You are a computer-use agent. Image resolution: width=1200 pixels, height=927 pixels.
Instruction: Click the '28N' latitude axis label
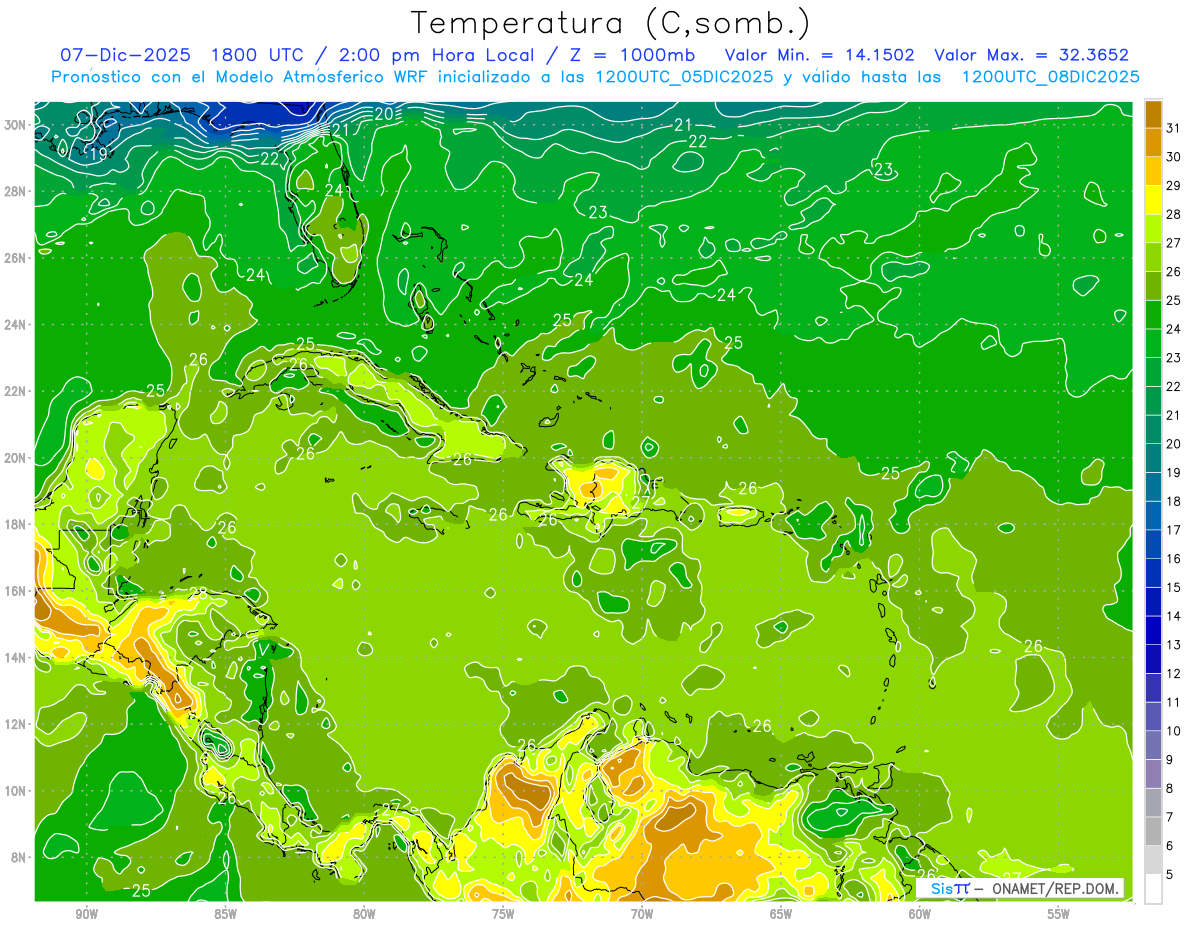(x=14, y=191)
